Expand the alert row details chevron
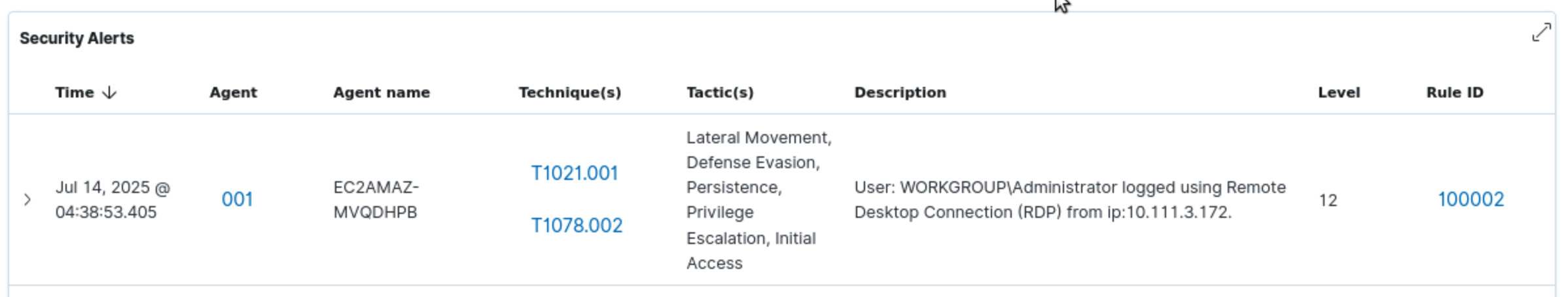The width and height of the screenshot is (1568, 297). 27,200
